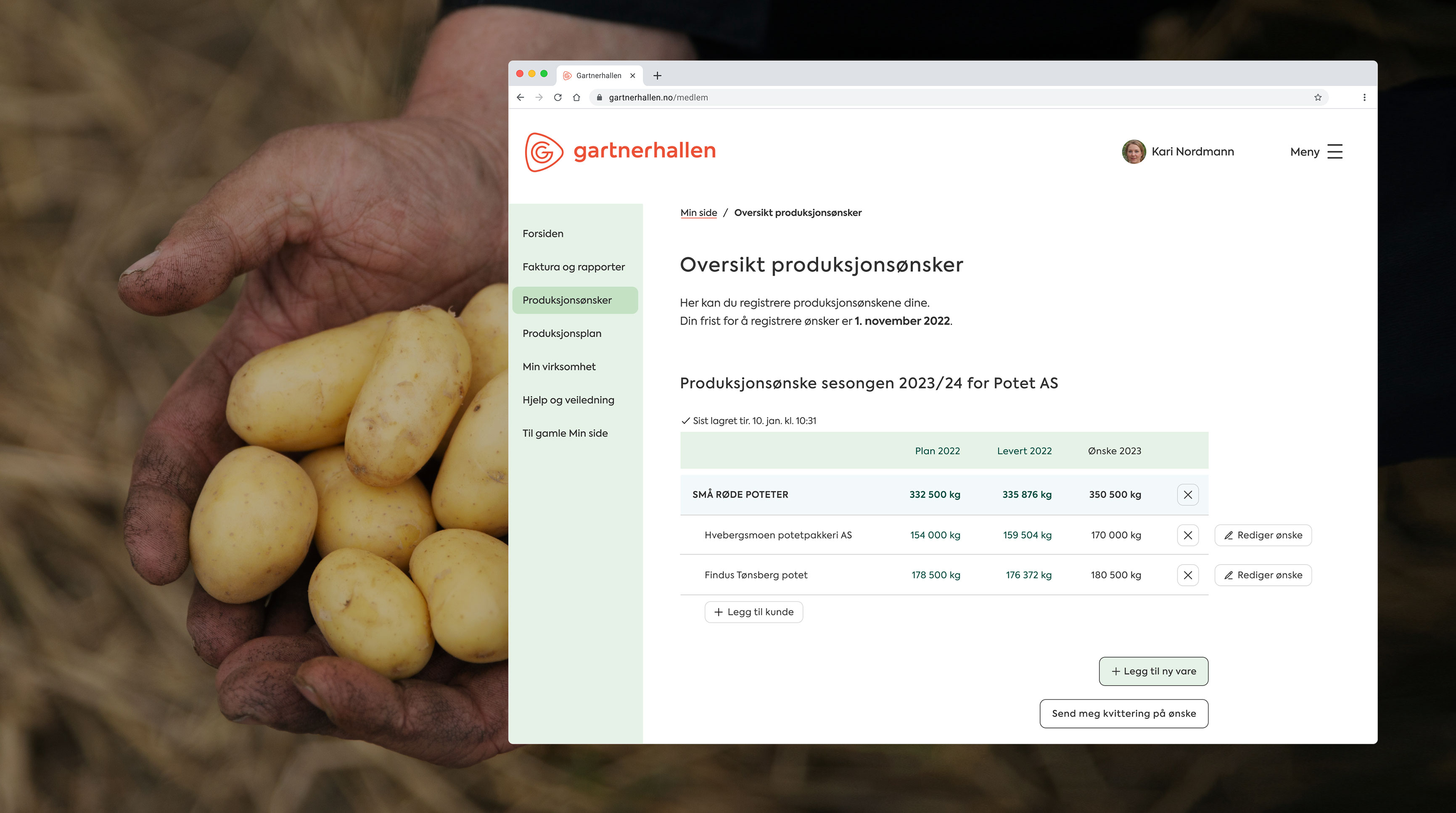The height and width of the screenshot is (813, 1456).
Task: Click Send meg kvittering på ønske
Action: pos(1124,713)
